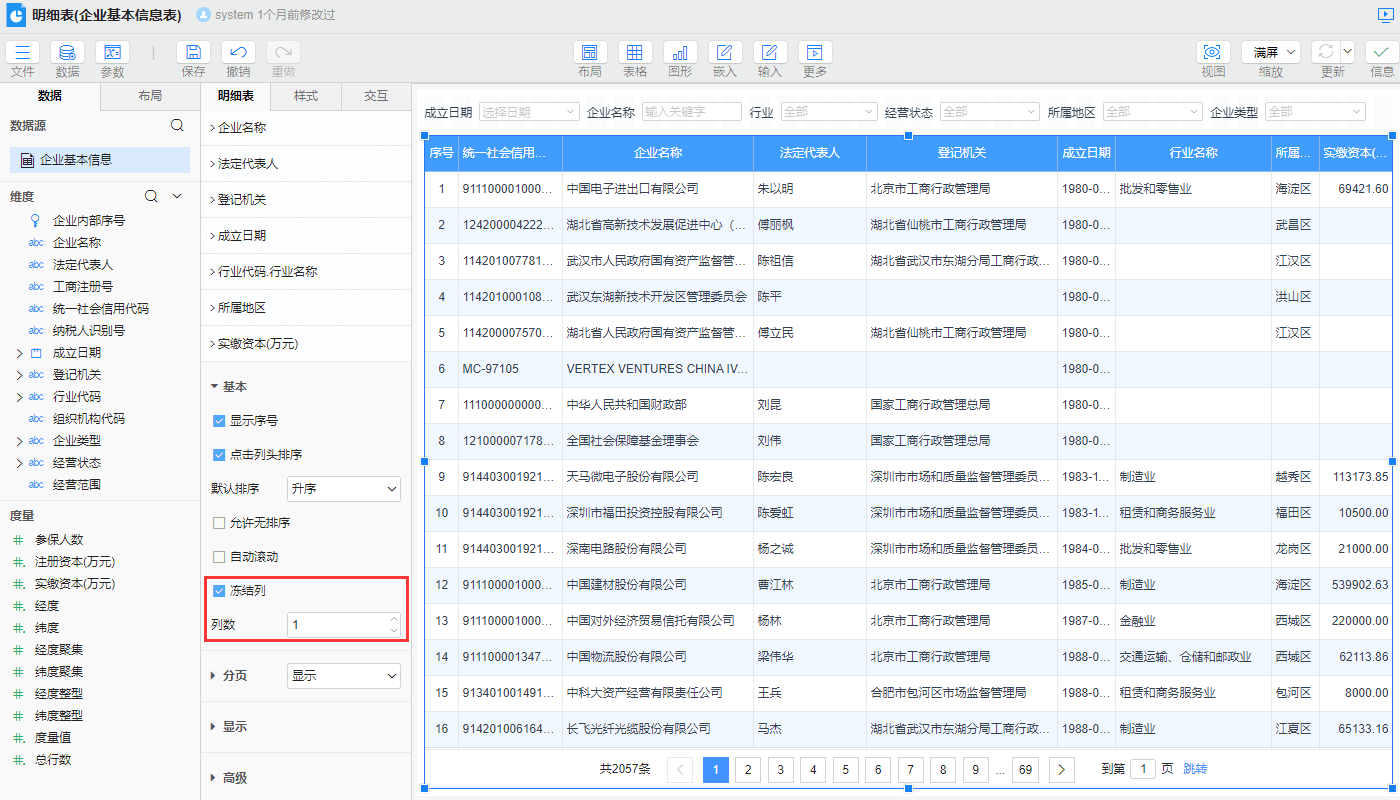Enable the 自动滚动 auto scroll checkbox
Screen dimensions: 1400x800
point(219,557)
